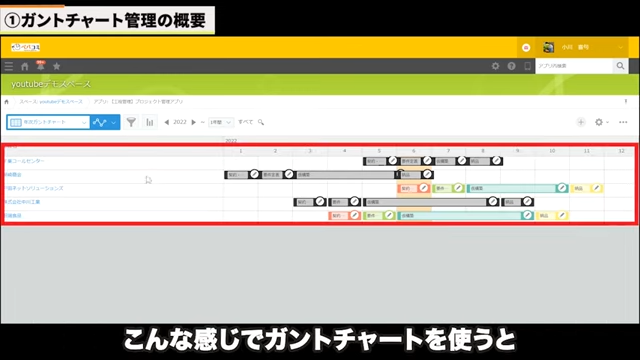This screenshot has height=360, width=640.
Task: Edit the teal 仮構築 bar in ネットソリューションズ row
Action: pyautogui.click(x=562, y=188)
